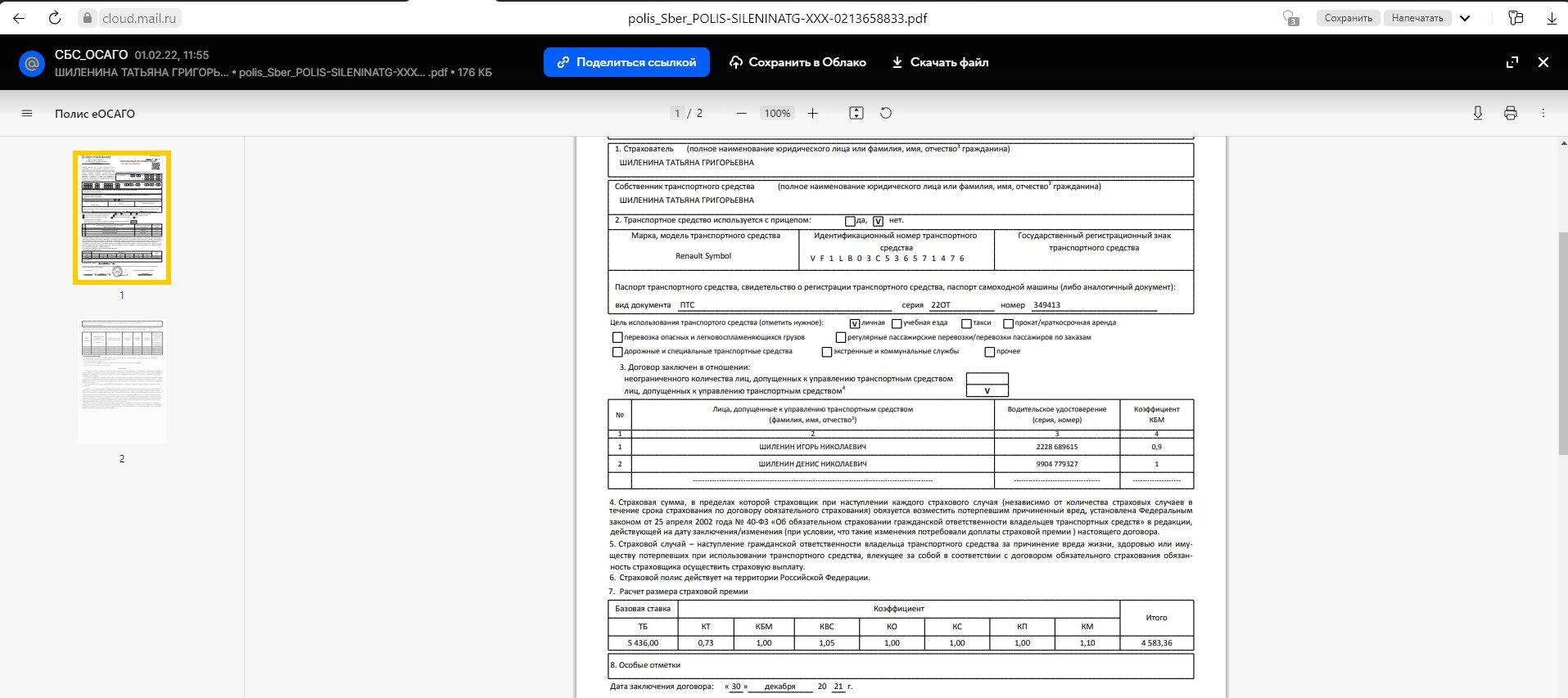Click the fit-to-page icon
This screenshot has height=698, width=1568.
[856, 114]
